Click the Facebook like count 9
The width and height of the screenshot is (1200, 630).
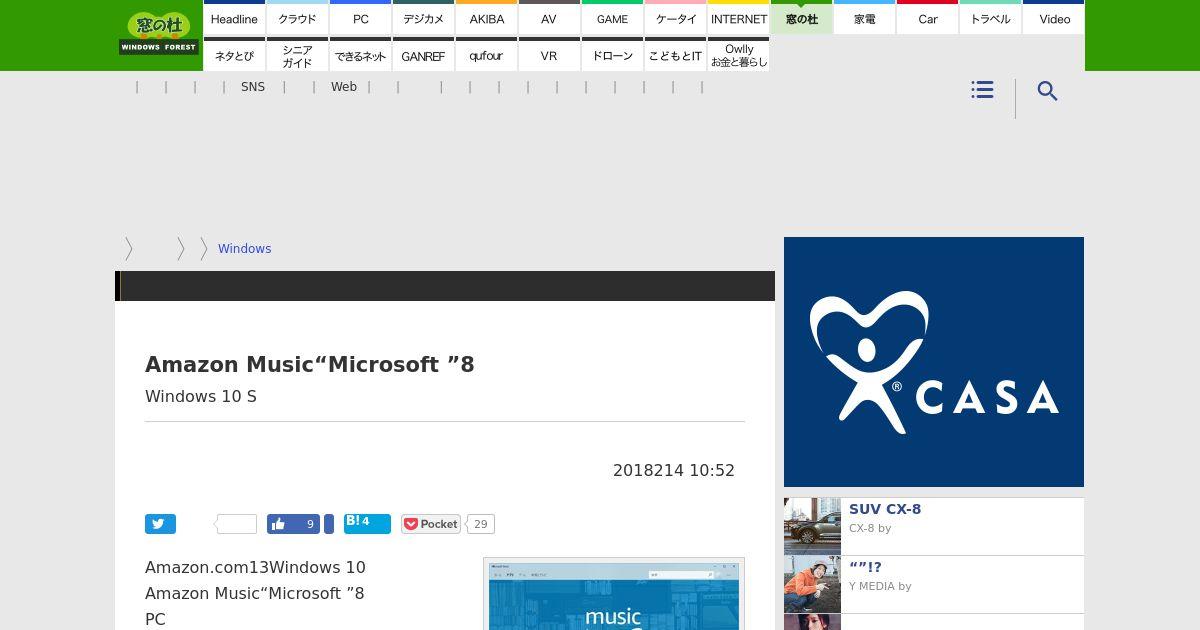pos(310,524)
